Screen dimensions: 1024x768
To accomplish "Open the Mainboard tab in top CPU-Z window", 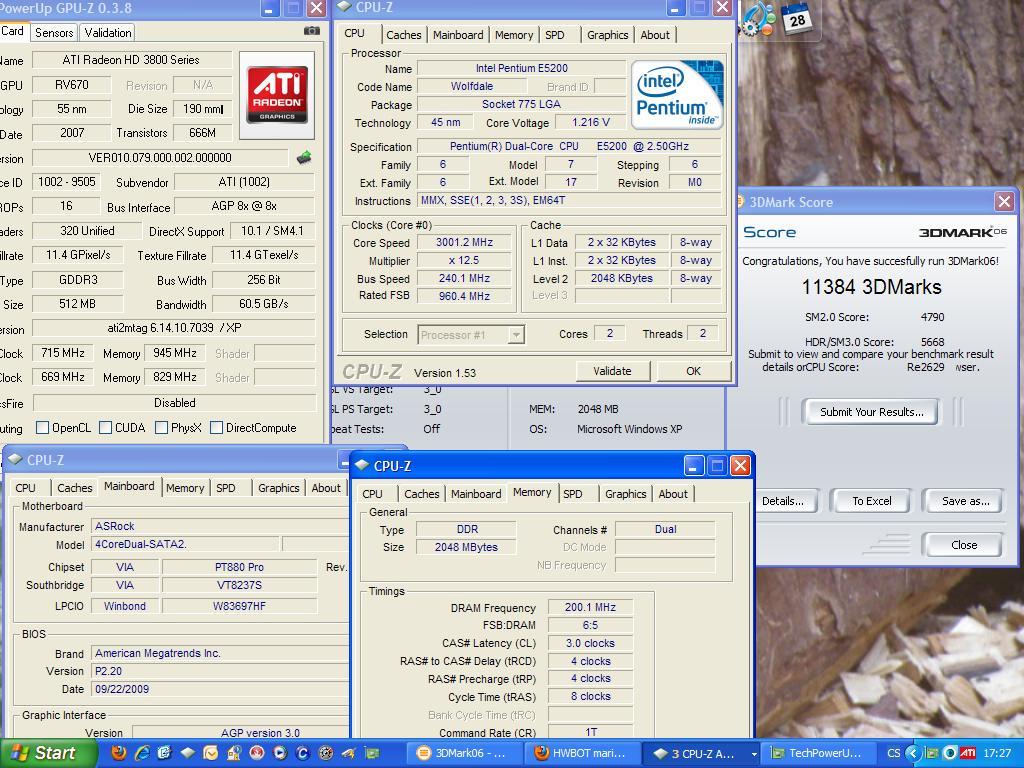I will point(458,35).
